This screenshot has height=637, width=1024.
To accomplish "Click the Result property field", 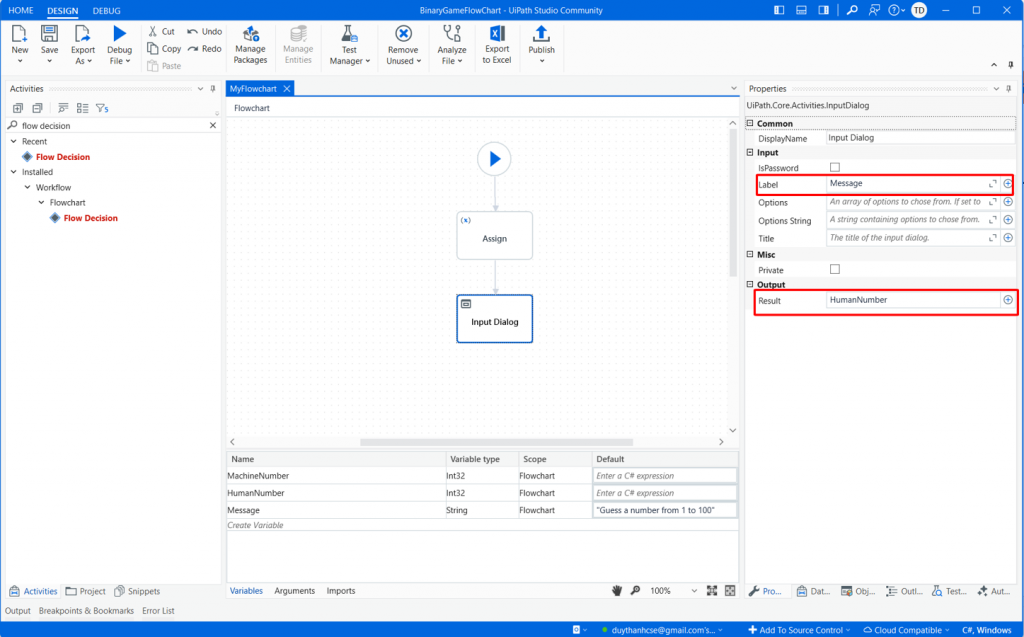I will point(913,300).
